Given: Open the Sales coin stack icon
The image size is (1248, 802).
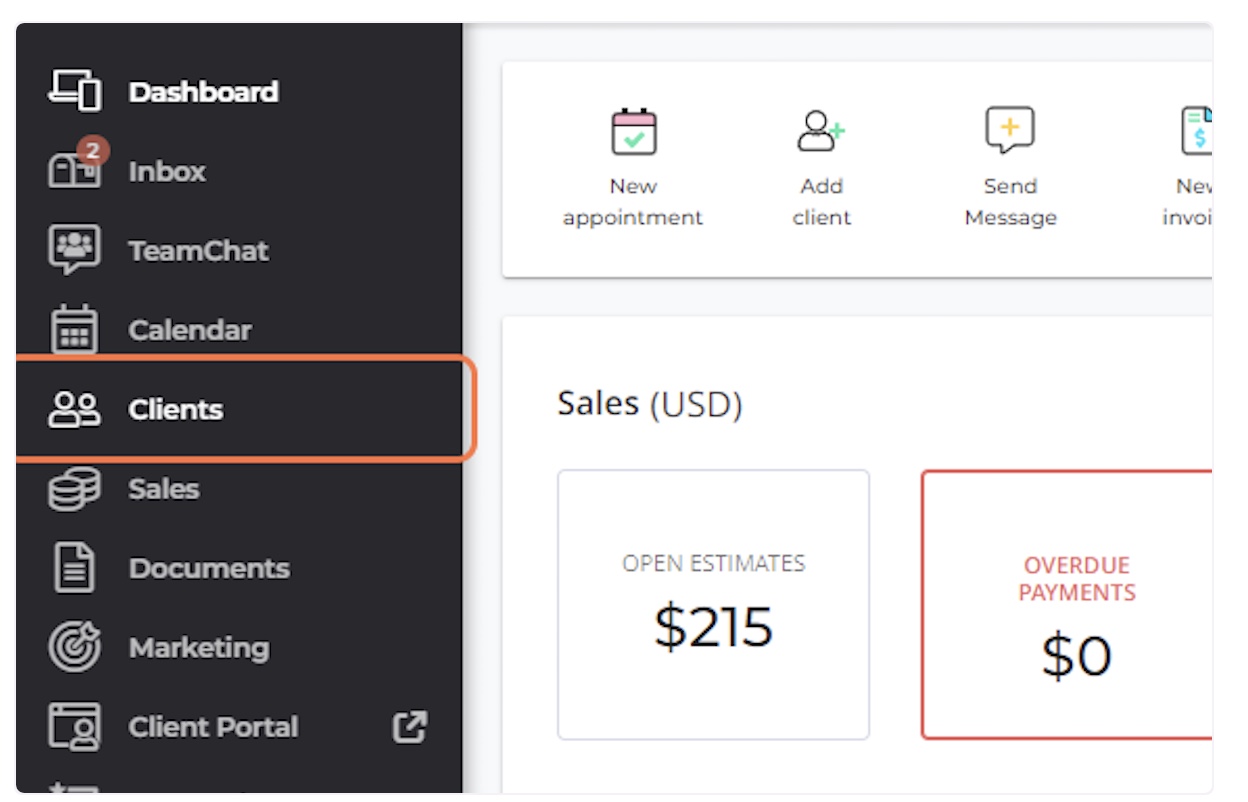Looking at the screenshot, I should (75, 488).
